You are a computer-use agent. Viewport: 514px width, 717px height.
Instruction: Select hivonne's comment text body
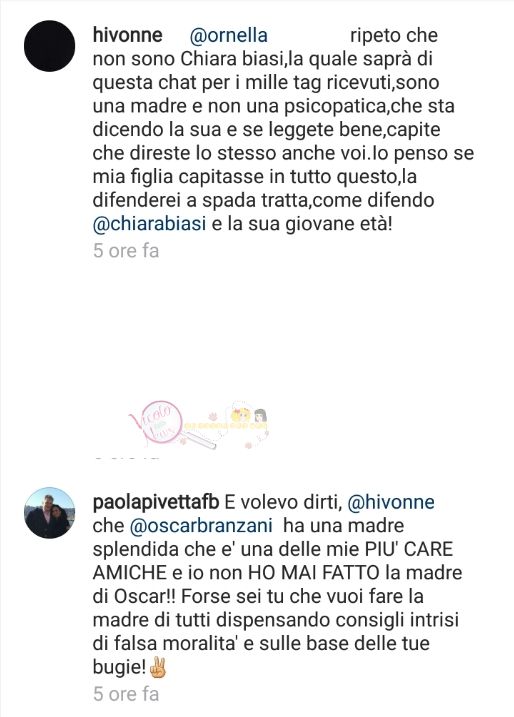pyautogui.click(x=284, y=129)
